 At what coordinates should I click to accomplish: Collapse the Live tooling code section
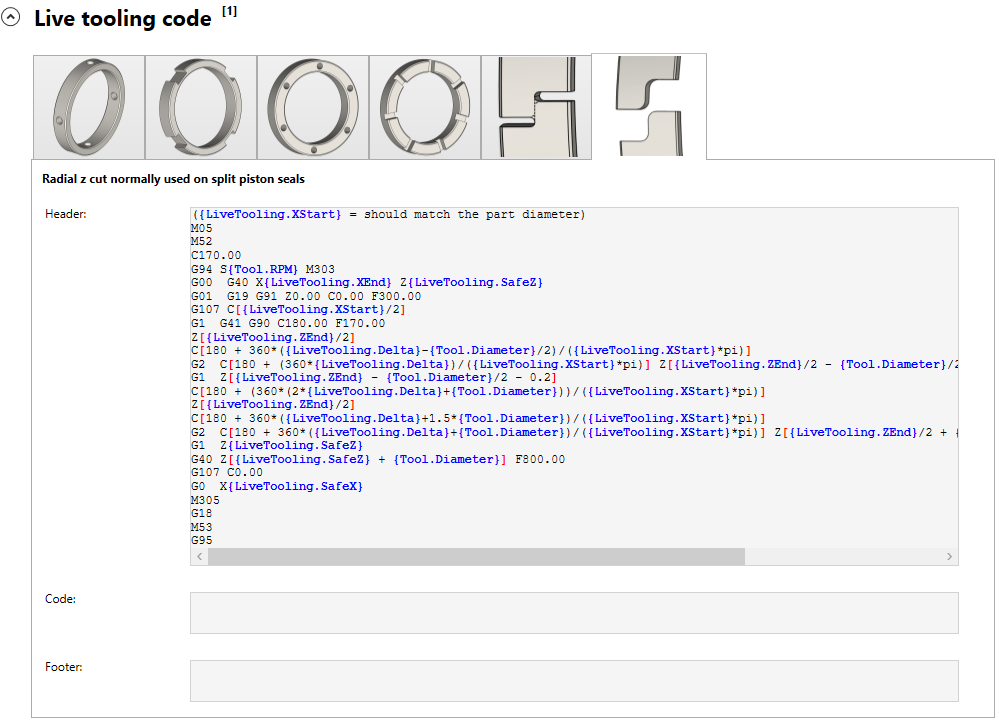tap(12, 19)
